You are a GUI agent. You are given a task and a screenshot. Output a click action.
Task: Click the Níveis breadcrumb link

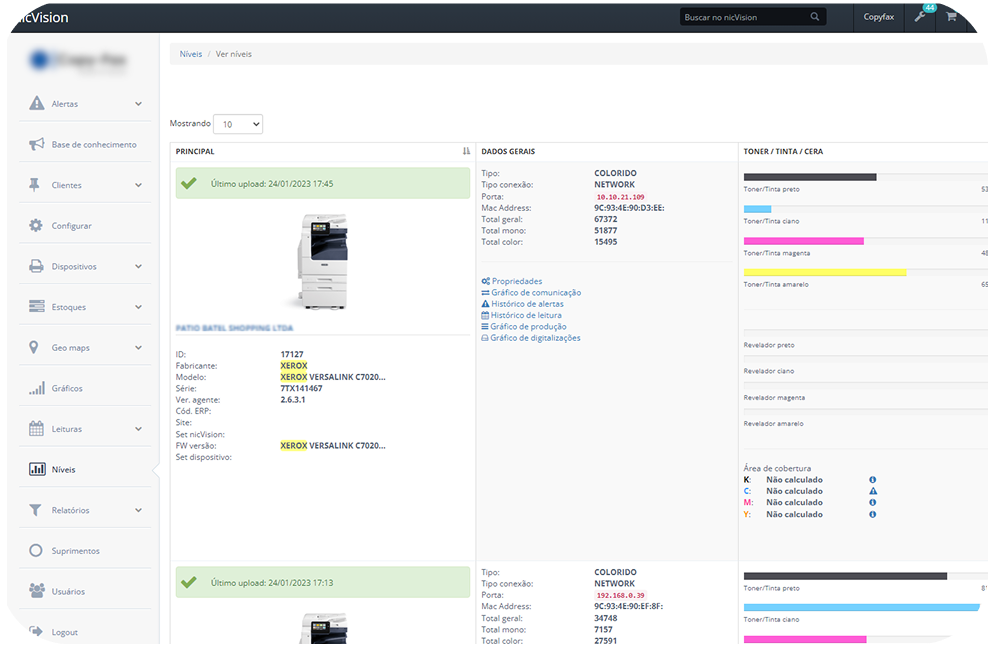coord(190,54)
